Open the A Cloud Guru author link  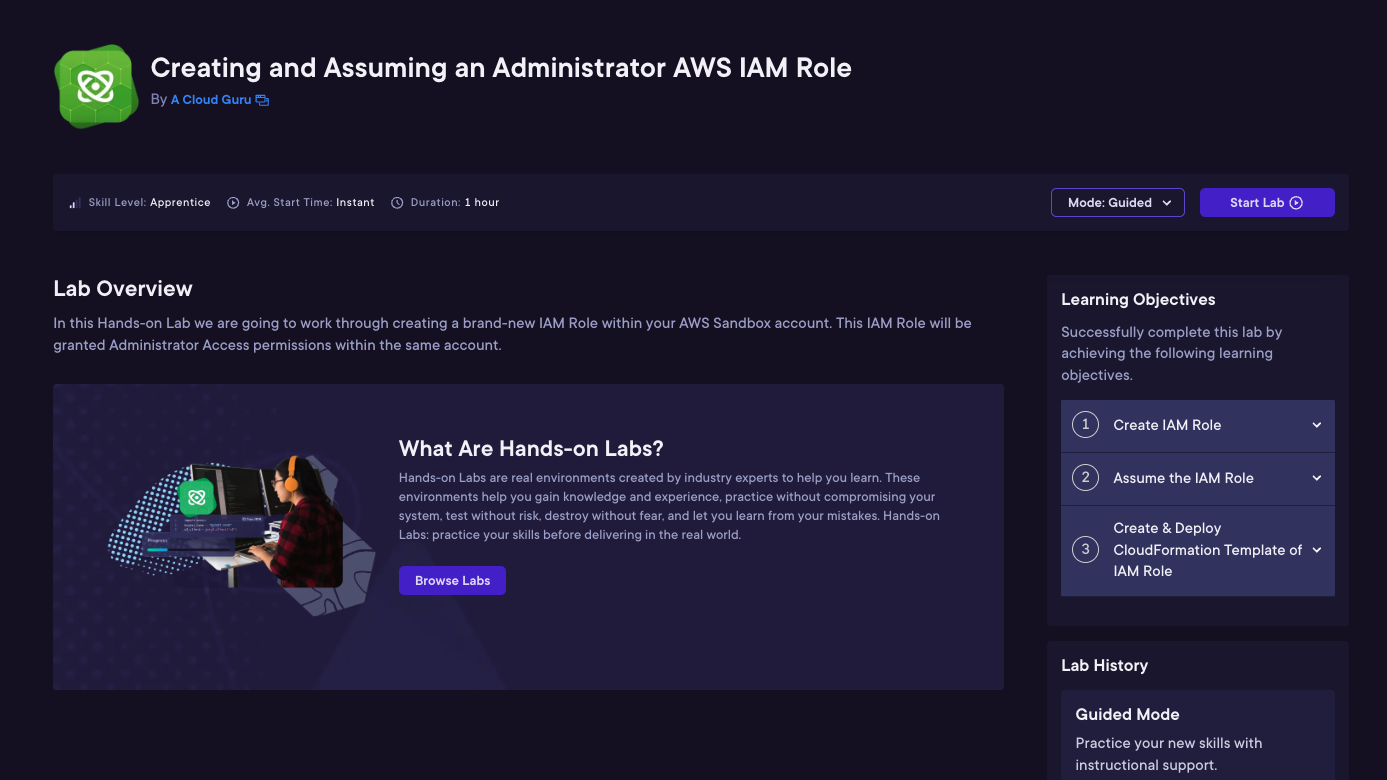(x=211, y=100)
